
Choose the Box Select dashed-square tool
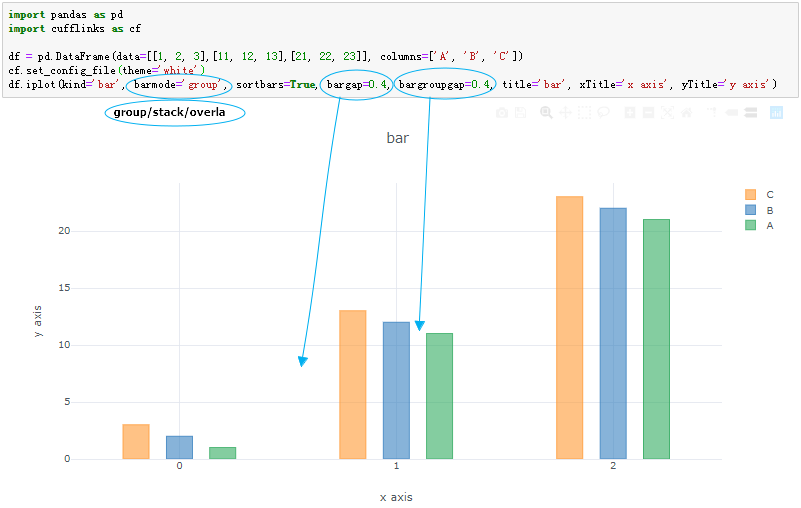coord(584,112)
